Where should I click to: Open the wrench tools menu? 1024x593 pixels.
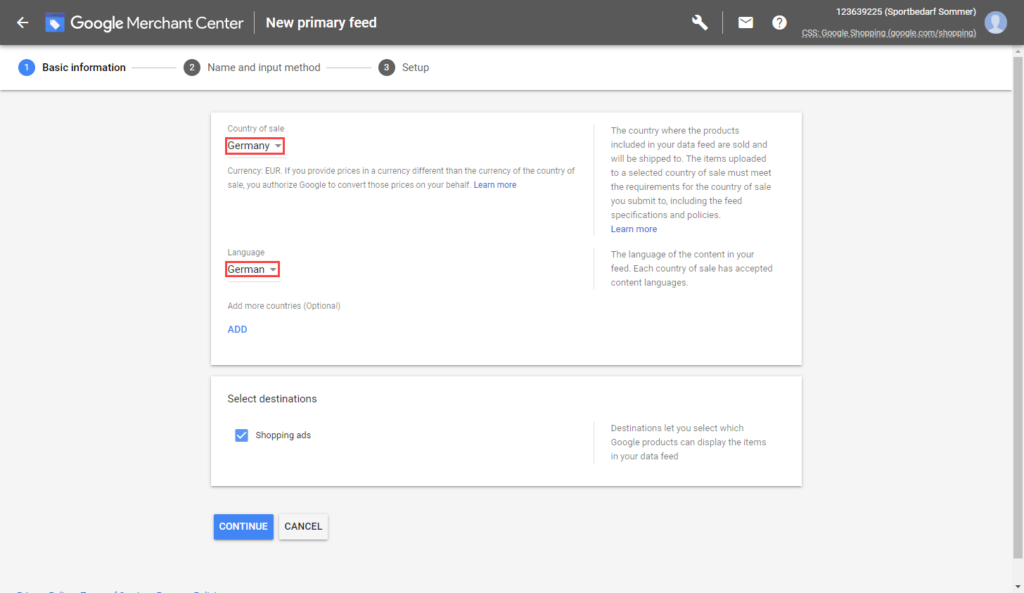click(x=700, y=22)
